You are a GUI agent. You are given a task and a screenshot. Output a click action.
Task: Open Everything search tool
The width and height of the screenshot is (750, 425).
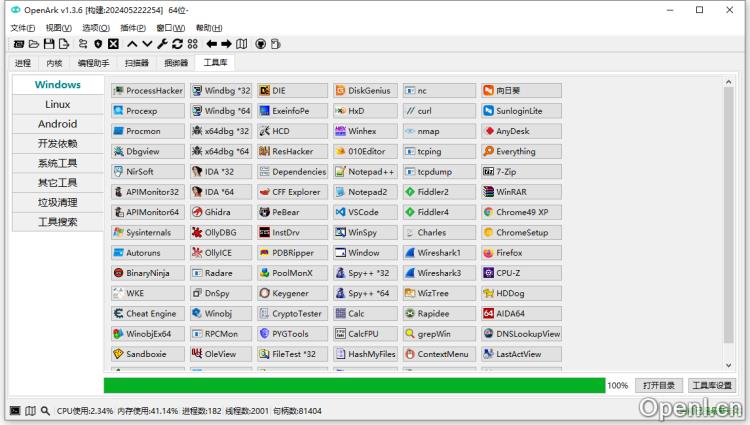click(x=521, y=151)
